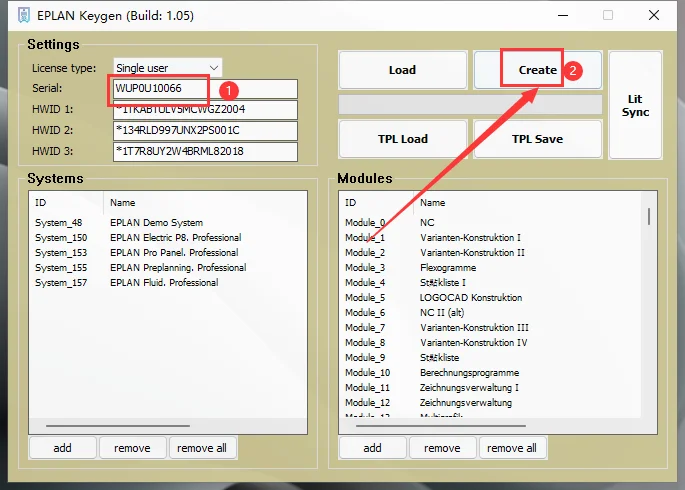
Task: Click remove button below Systems list
Action: click(x=132, y=448)
